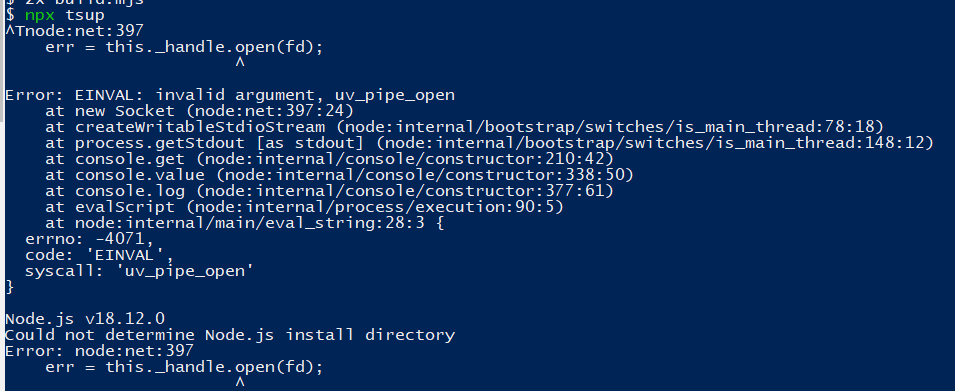
Task: Click the errno: -4071 property line
Action: tap(90, 239)
